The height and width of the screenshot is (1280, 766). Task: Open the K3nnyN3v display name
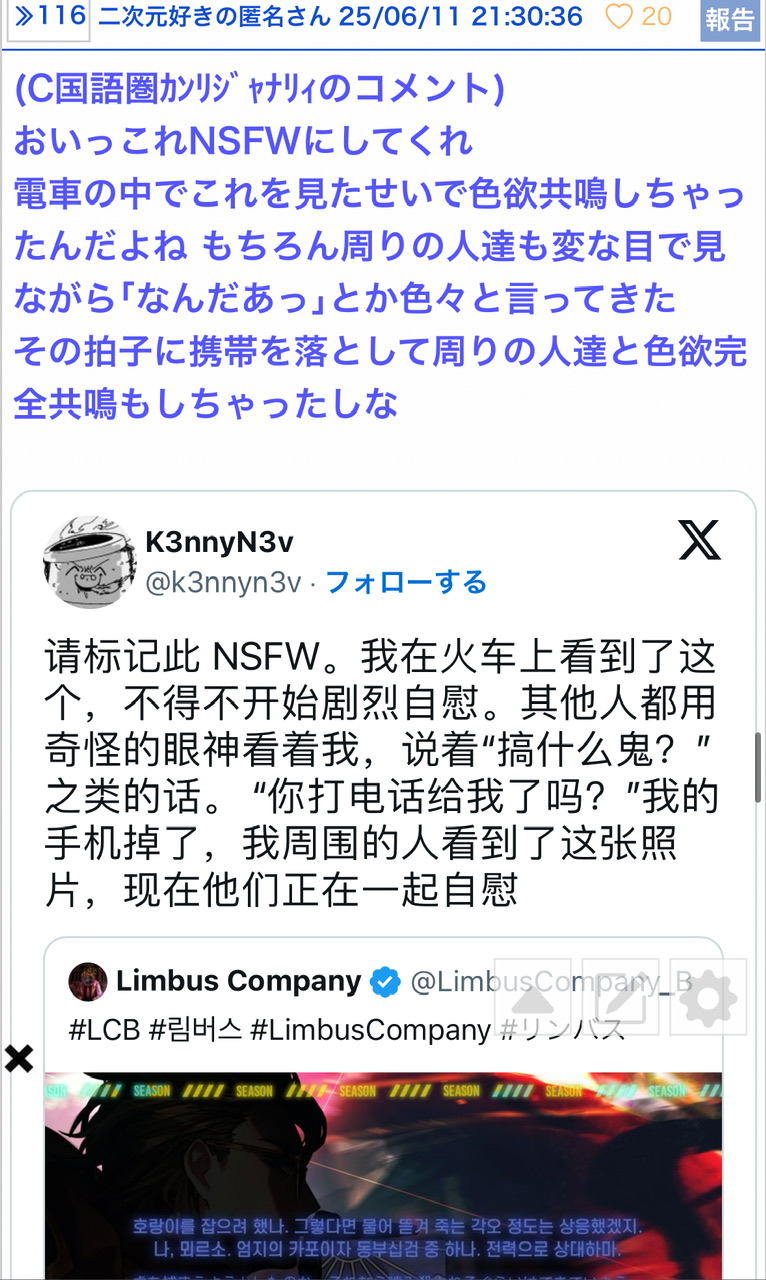coord(220,541)
